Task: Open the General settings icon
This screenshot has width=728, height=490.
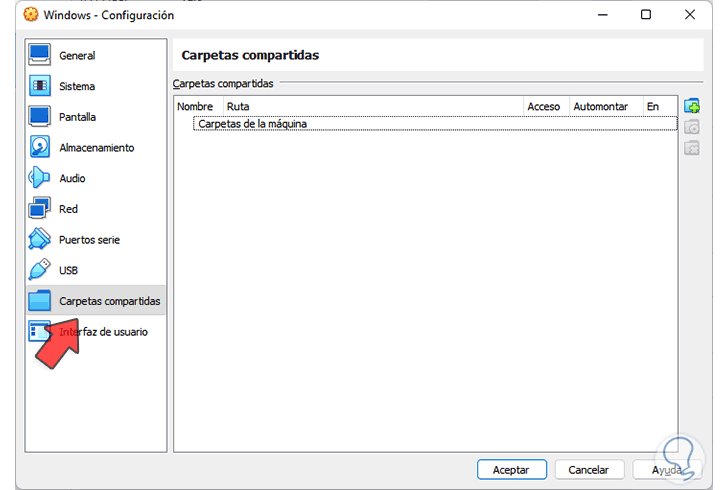Action: (39, 55)
